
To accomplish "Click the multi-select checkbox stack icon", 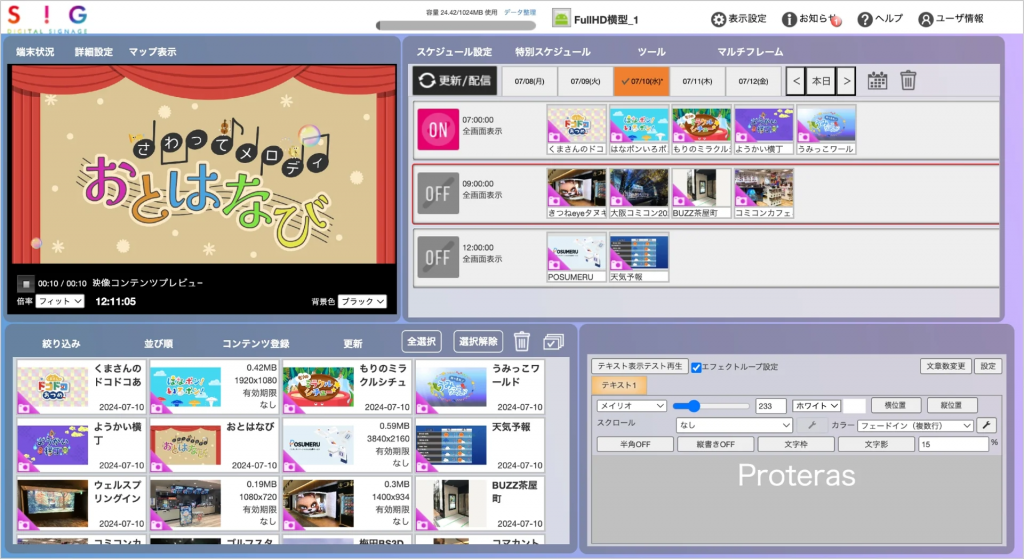I will pyautogui.click(x=553, y=342).
